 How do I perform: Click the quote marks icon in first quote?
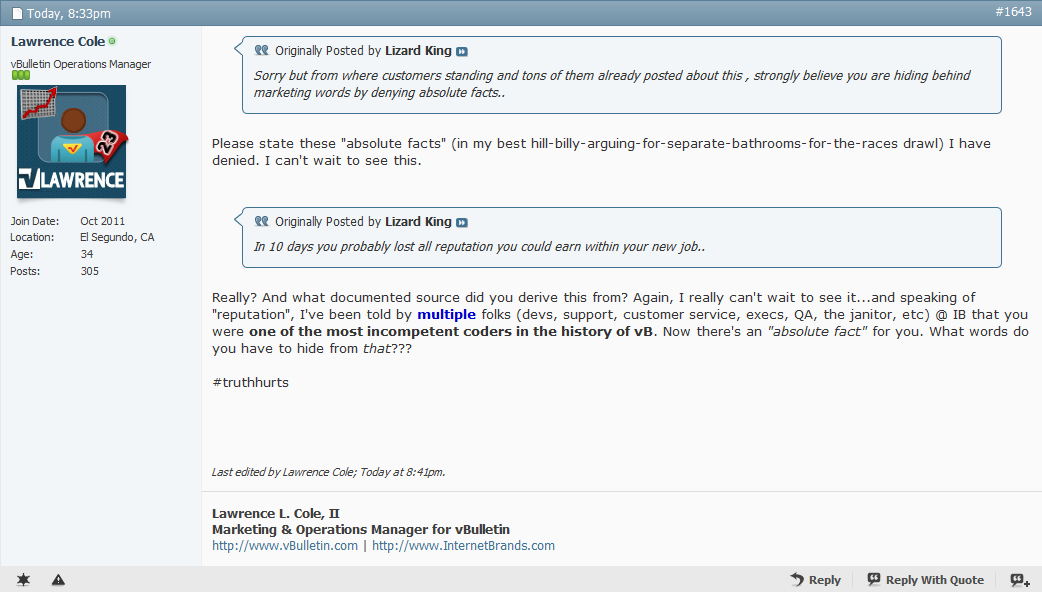coord(262,50)
